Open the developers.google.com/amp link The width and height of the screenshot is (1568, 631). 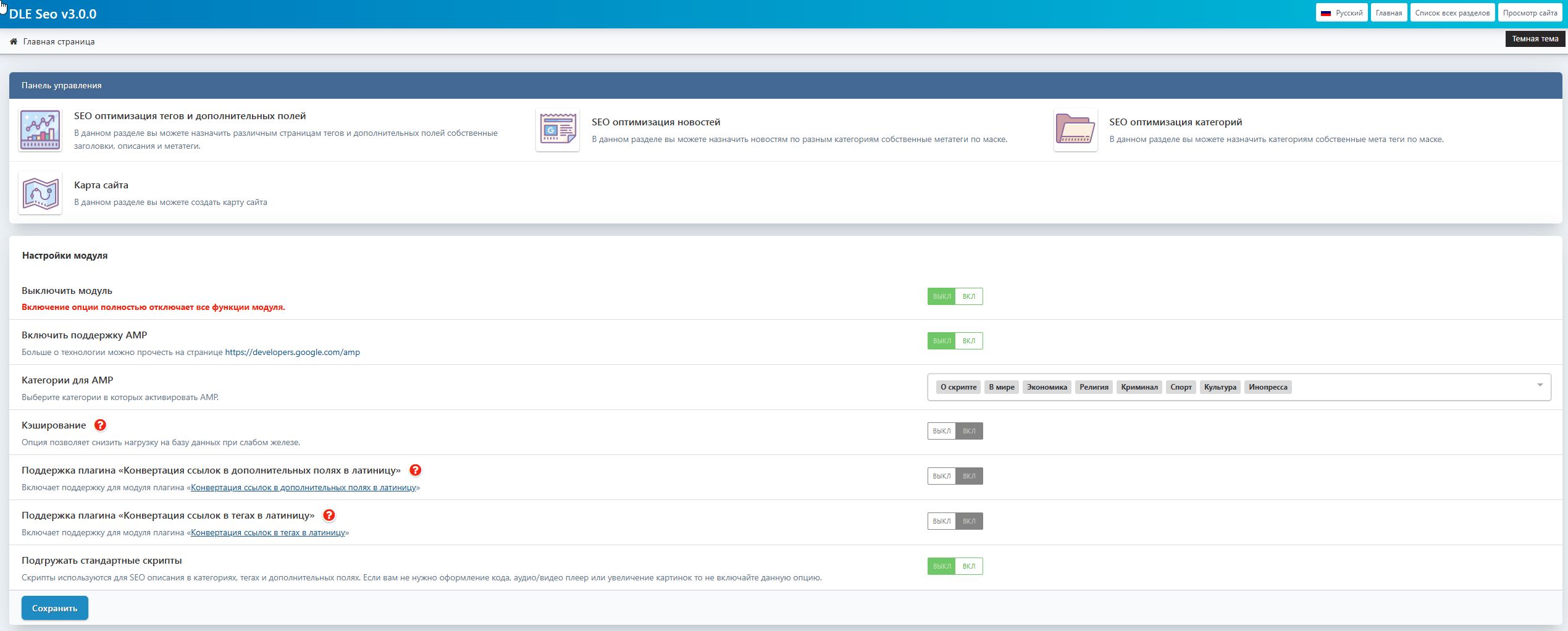292,353
